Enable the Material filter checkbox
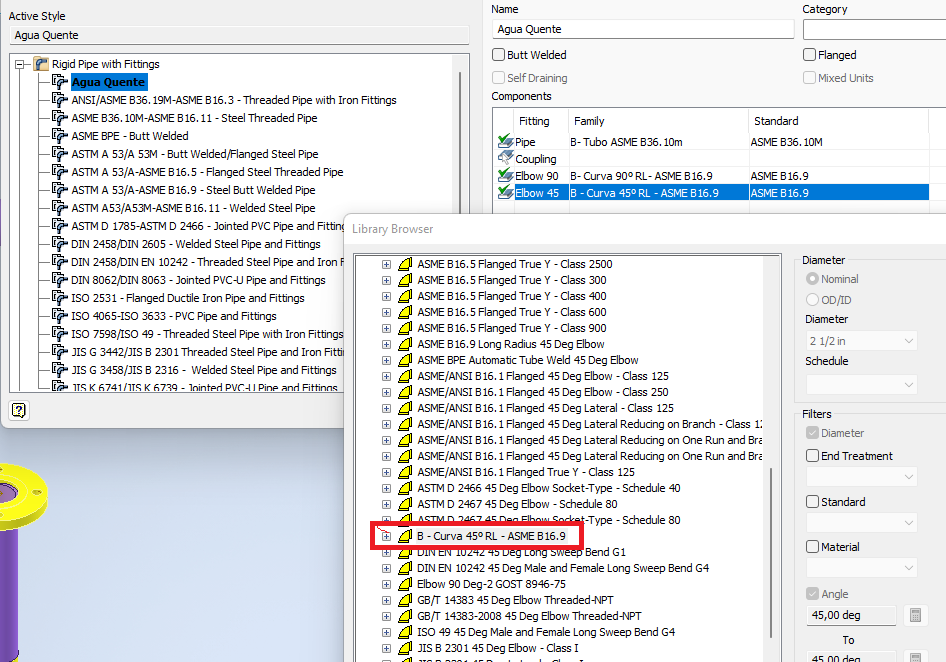The height and width of the screenshot is (662, 946). [813, 547]
